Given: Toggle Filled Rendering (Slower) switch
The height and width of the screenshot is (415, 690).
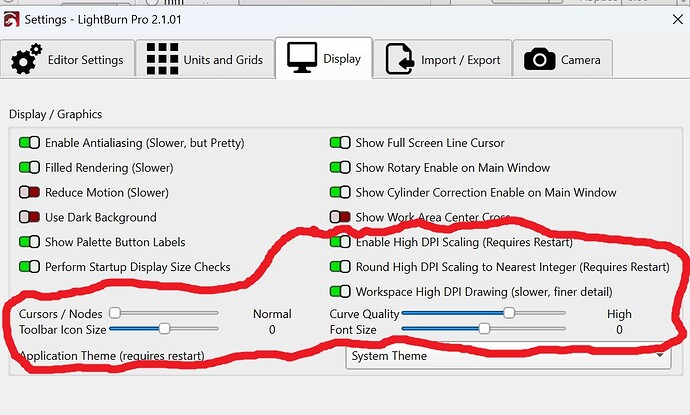Looking at the screenshot, I should [29, 167].
